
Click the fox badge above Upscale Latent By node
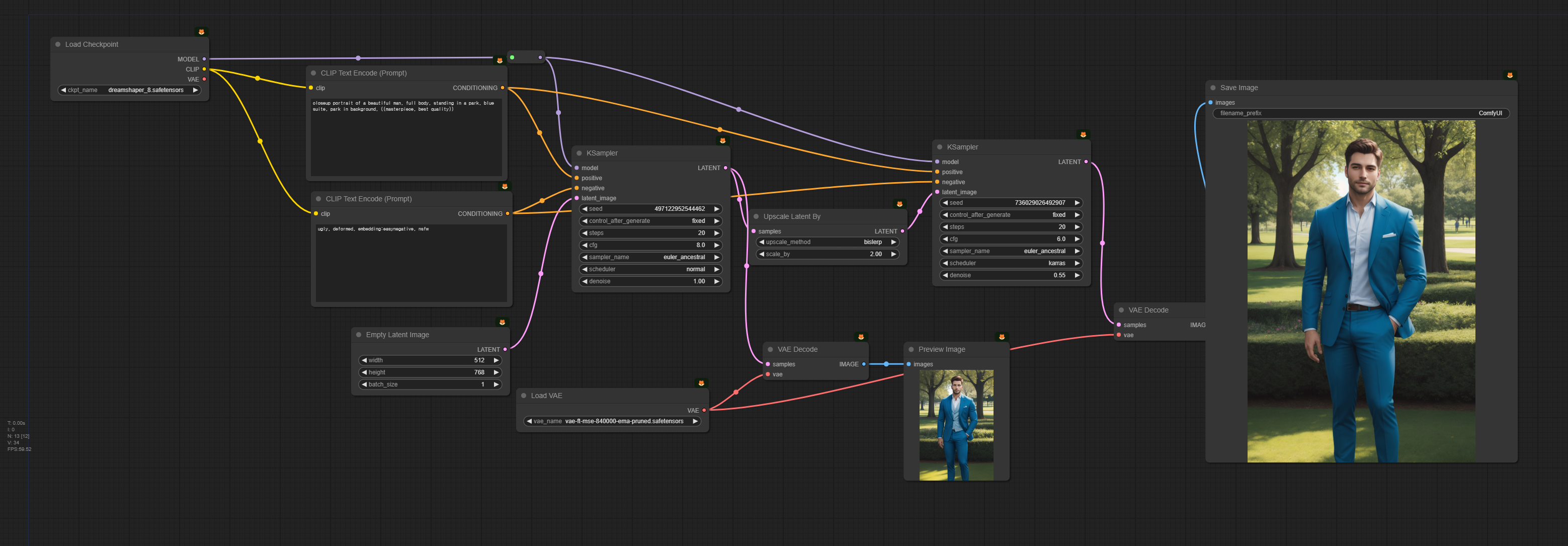click(899, 204)
